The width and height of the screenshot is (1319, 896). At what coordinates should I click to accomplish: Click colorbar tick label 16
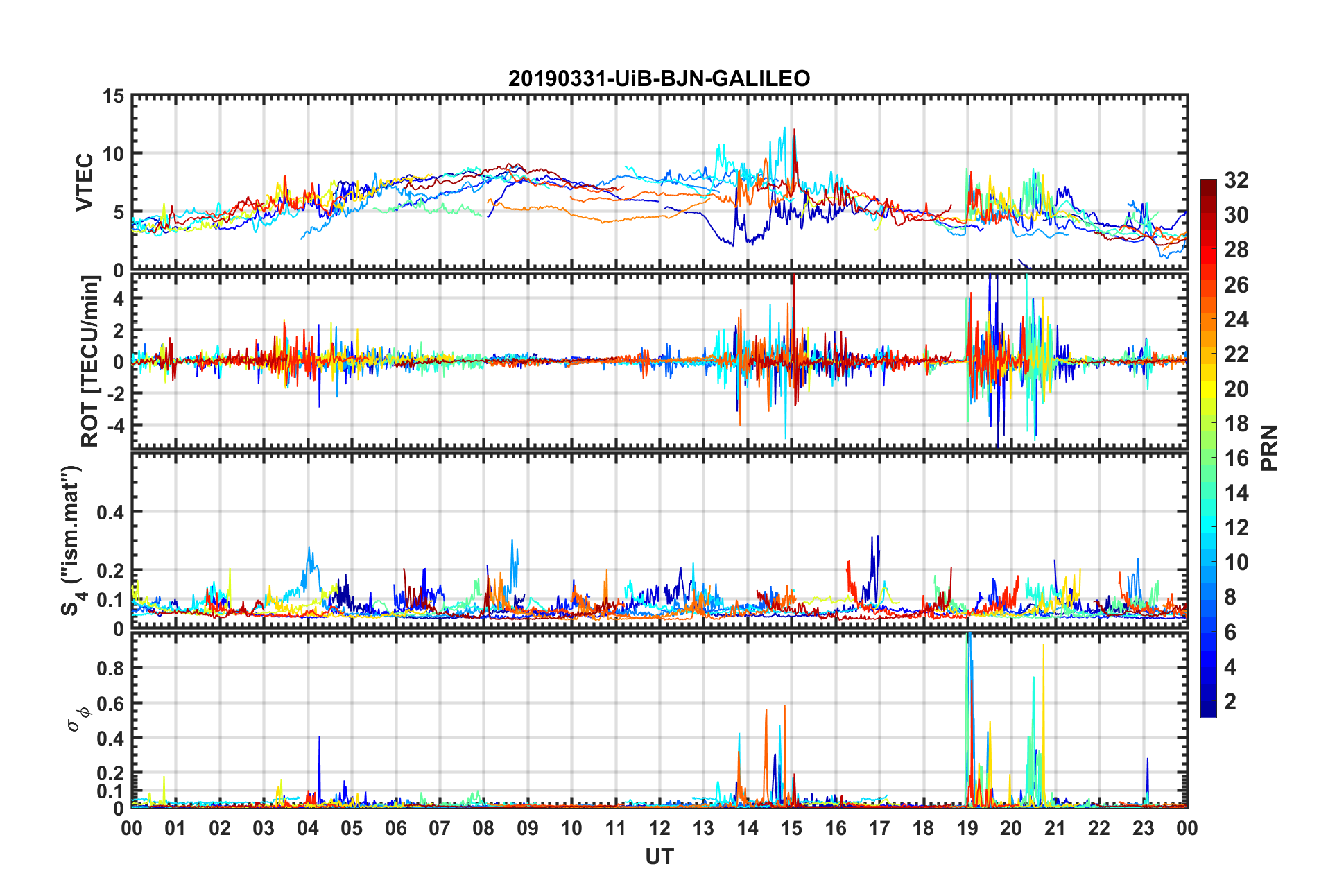[1236, 458]
